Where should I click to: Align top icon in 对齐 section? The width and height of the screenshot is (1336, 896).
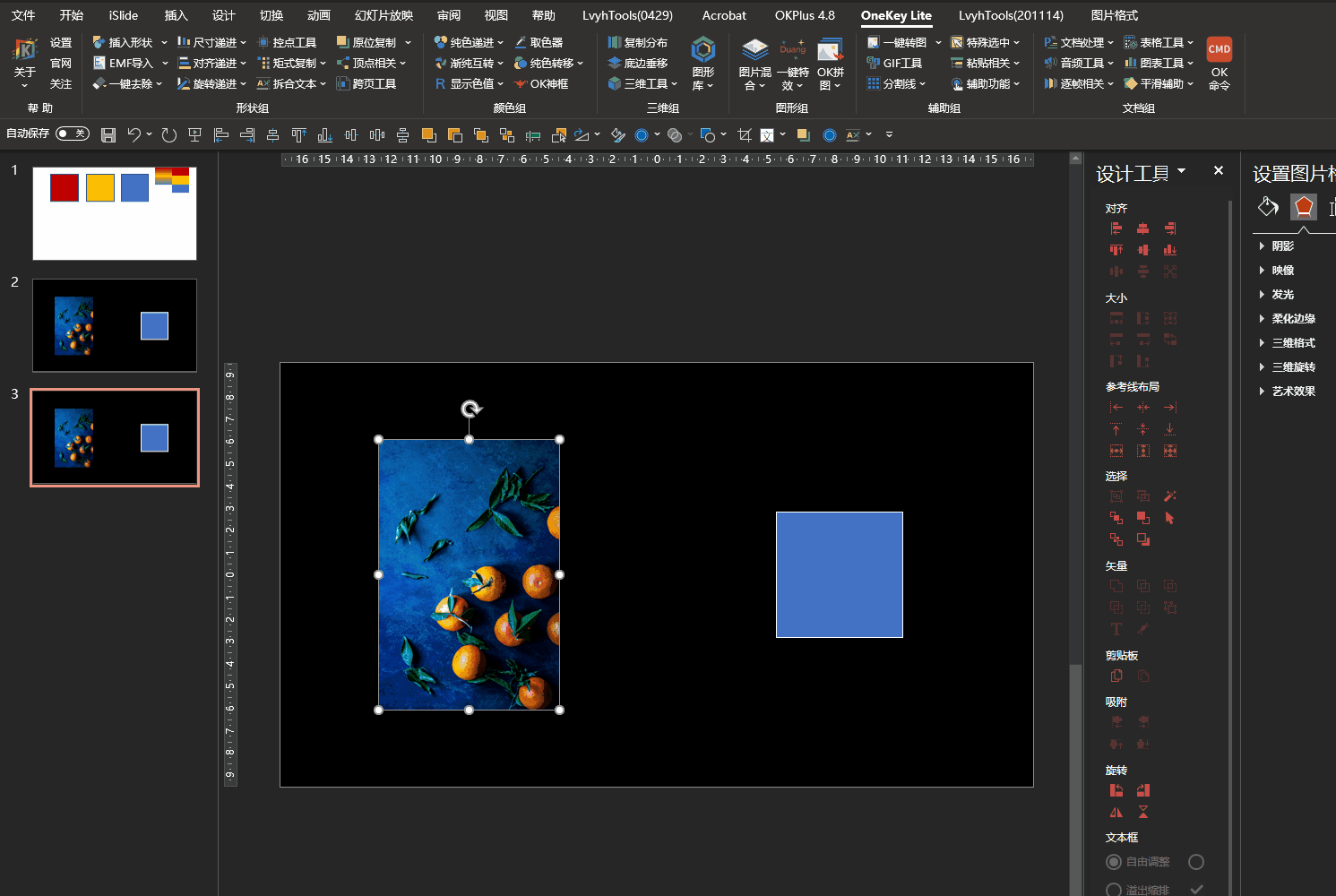1116,250
